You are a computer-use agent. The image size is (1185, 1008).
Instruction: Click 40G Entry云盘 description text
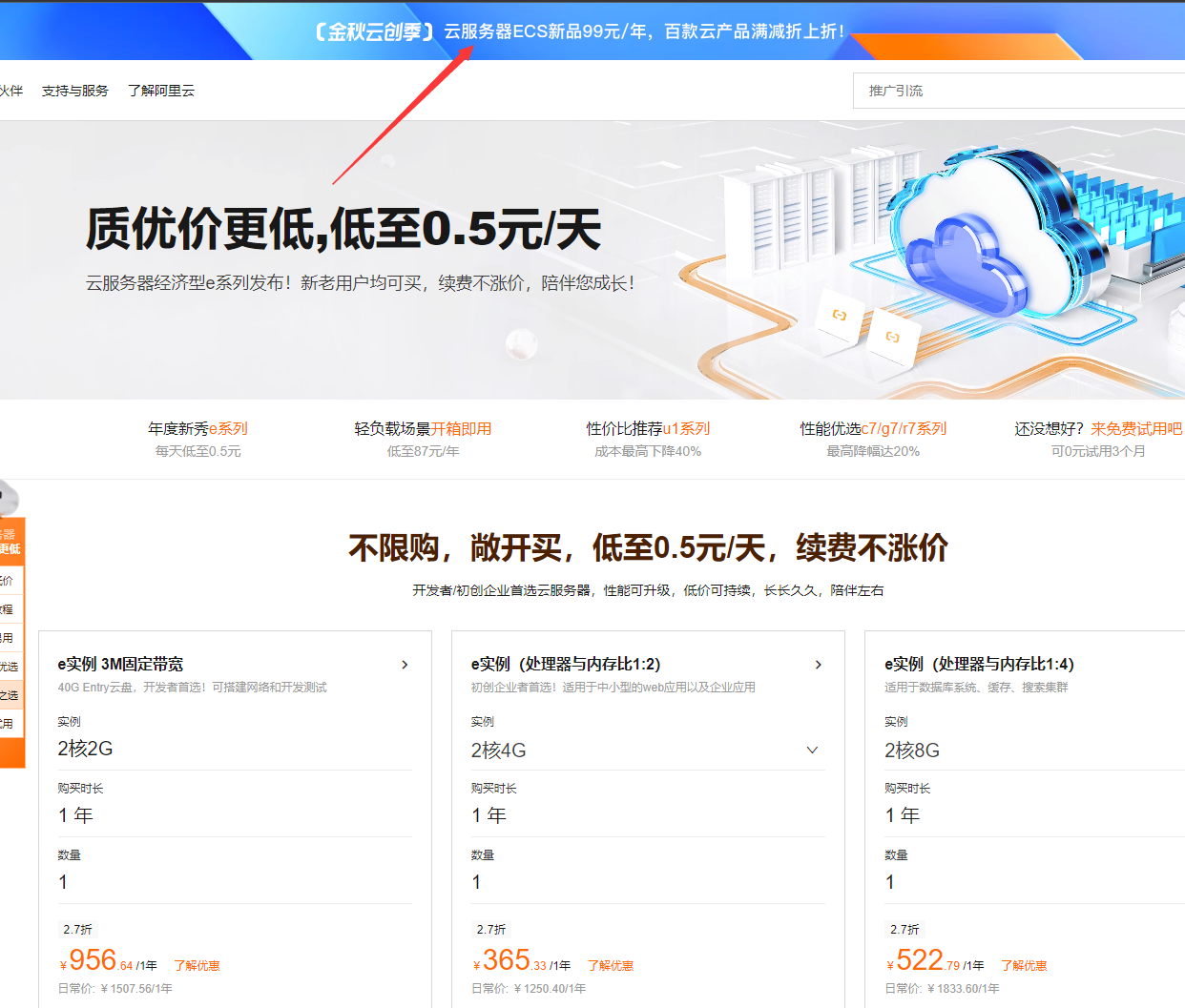(x=192, y=688)
